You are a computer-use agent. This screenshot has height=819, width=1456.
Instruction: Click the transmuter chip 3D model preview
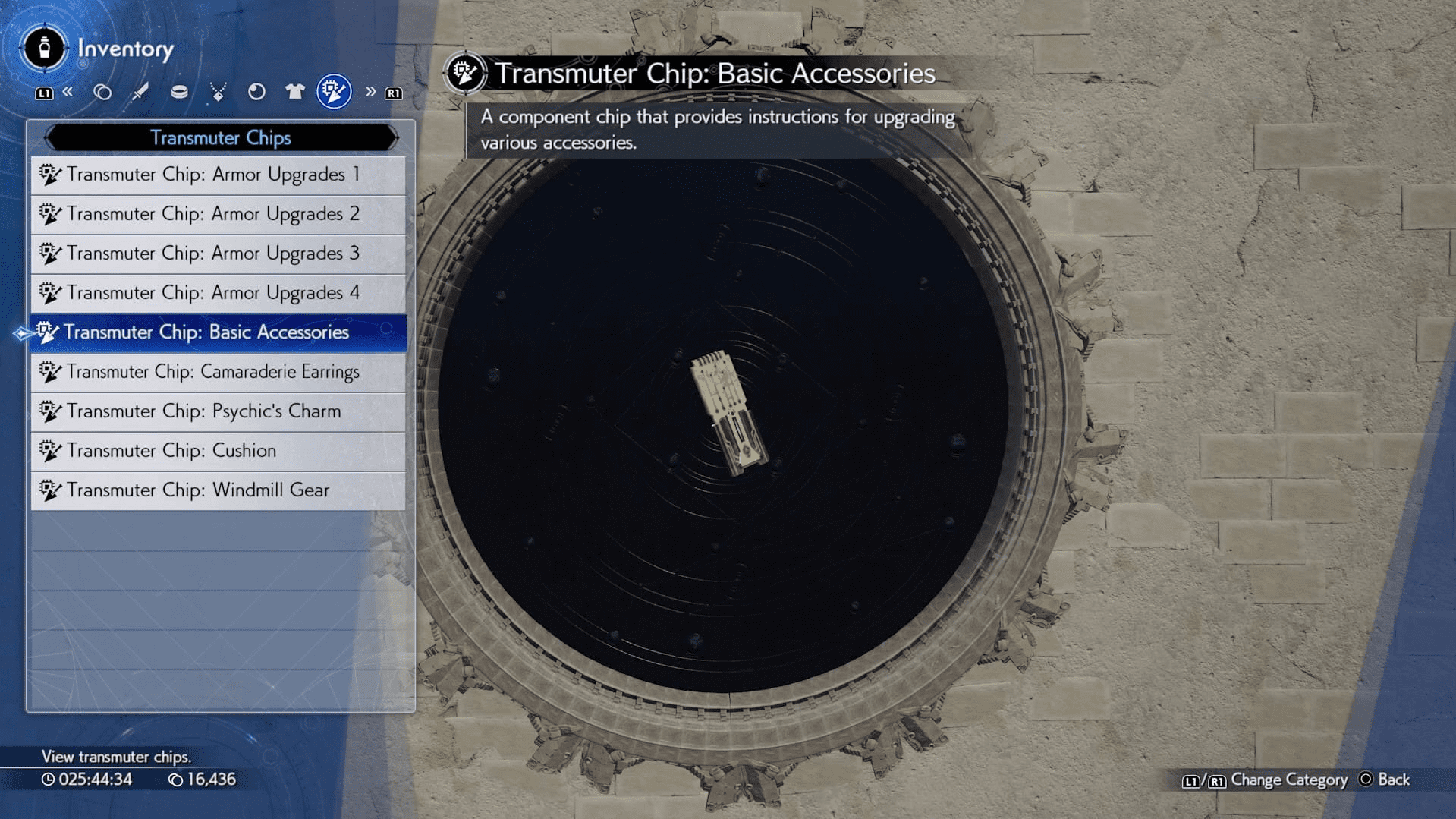click(x=728, y=412)
